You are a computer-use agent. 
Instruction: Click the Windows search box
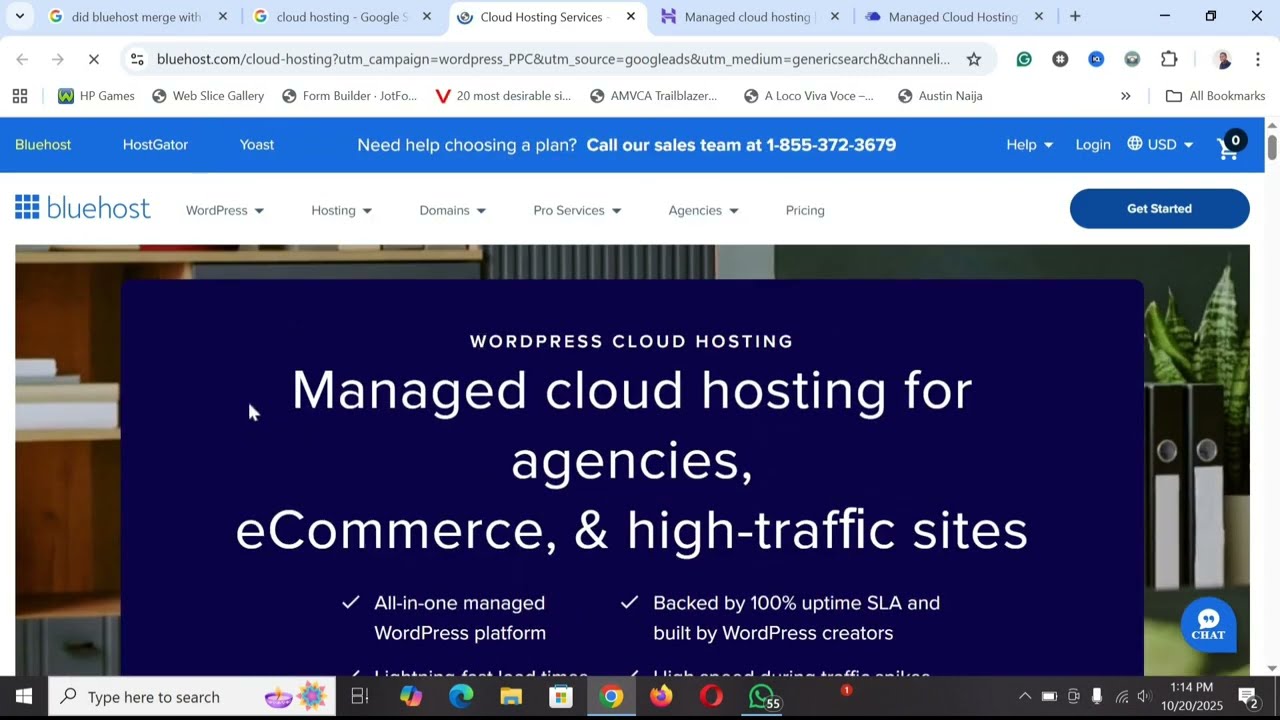pos(192,696)
